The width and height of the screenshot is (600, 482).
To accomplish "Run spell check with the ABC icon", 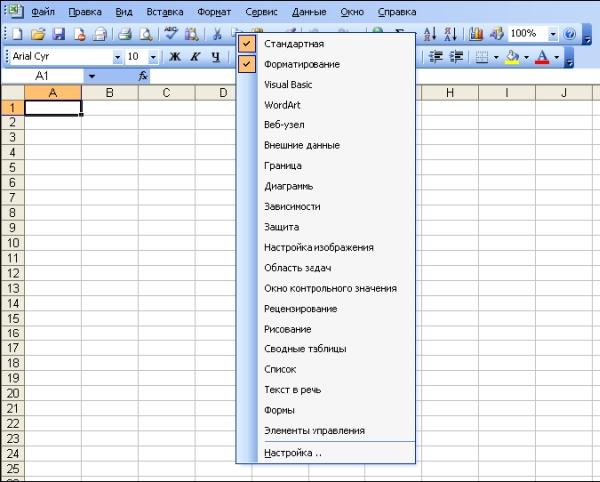I will 171,34.
